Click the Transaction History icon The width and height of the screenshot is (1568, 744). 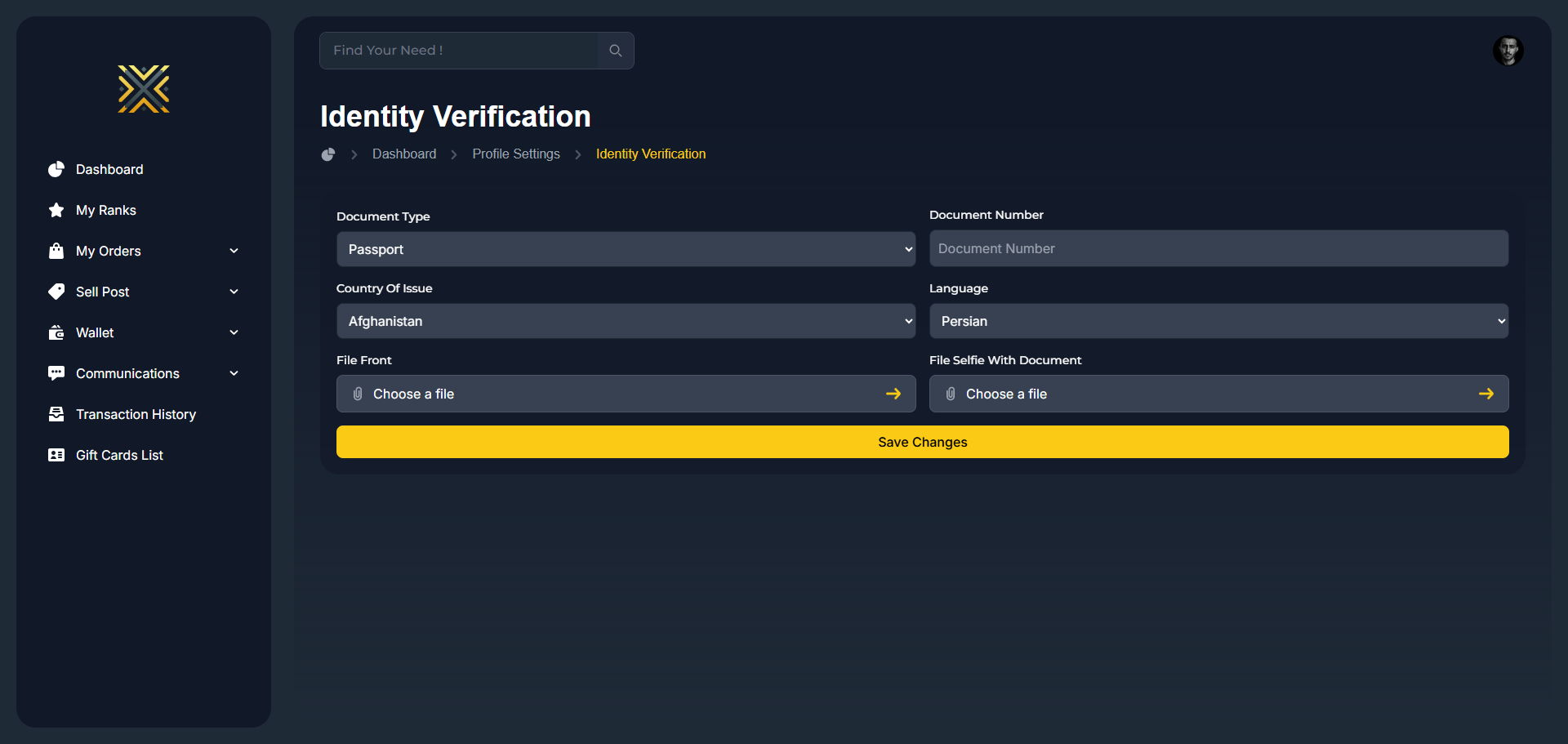(56, 414)
